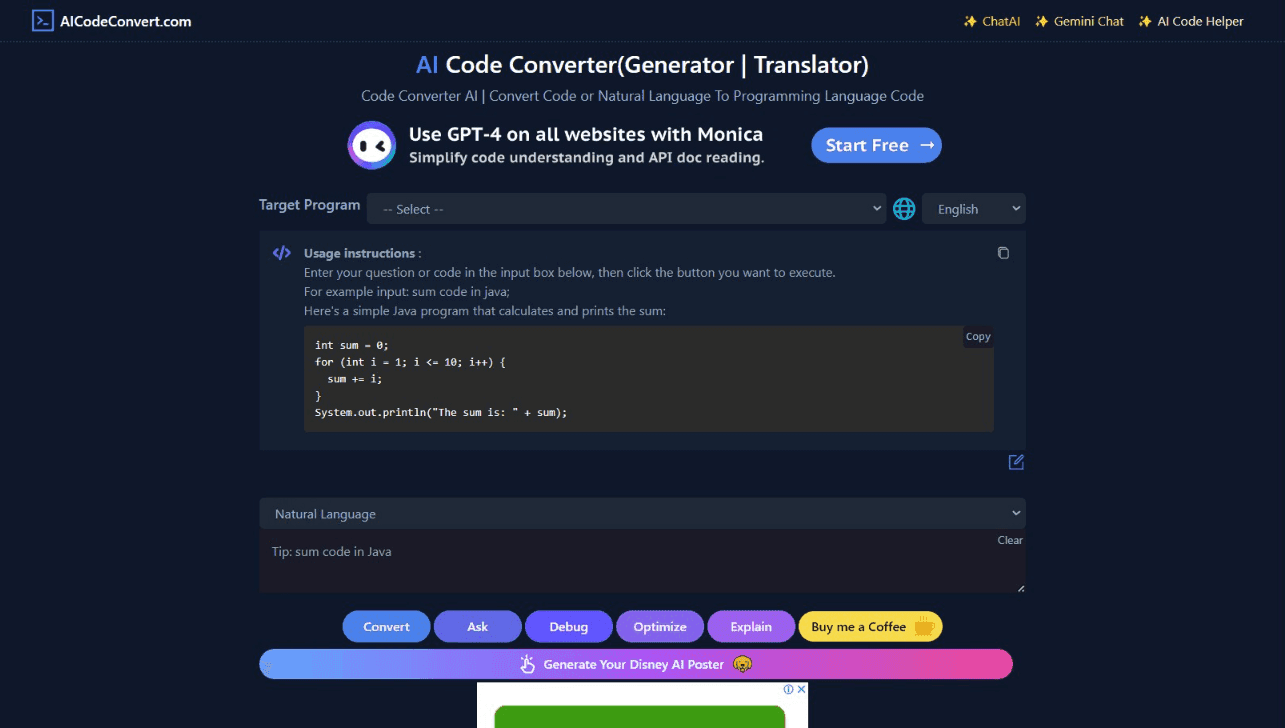Screen dimensions: 1285x728
Task: Click the Start Free button
Action: [x=876, y=145]
